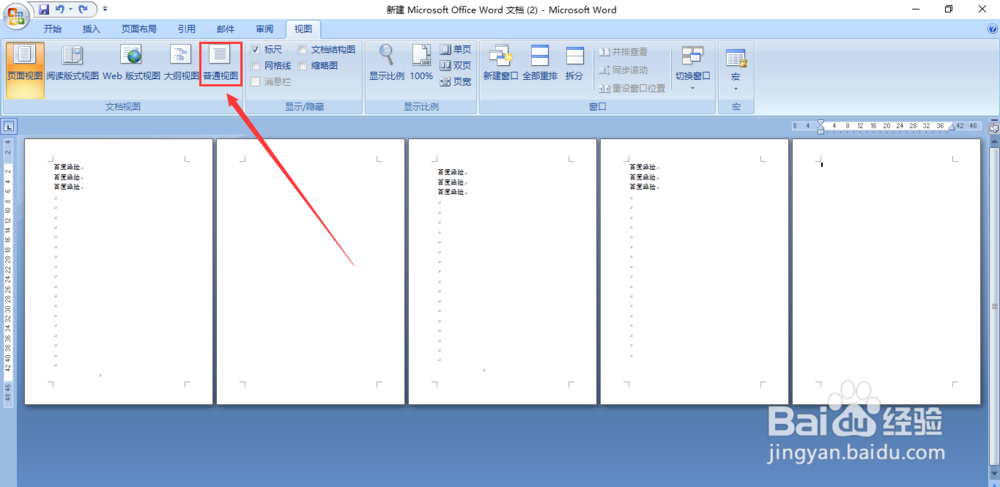Switch to 大纲视图 outline view
Screen dimensions: 1000x487
pyautogui.click(x=181, y=64)
